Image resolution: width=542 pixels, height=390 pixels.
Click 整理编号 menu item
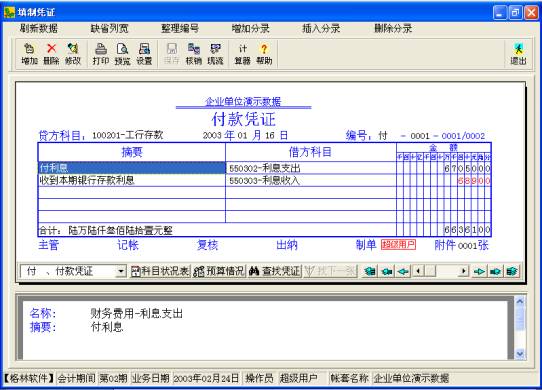point(180,28)
